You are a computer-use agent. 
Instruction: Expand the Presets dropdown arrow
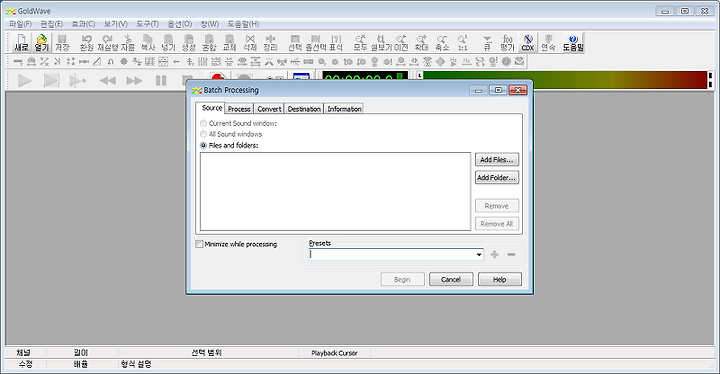[x=479, y=255]
